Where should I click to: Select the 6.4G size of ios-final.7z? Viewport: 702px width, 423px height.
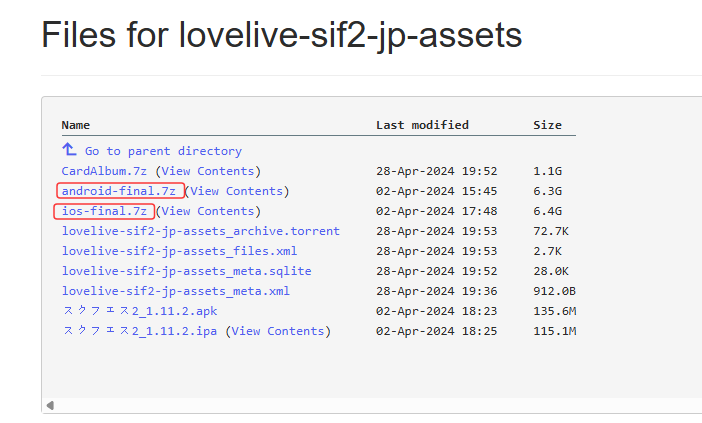[x=547, y=211]
